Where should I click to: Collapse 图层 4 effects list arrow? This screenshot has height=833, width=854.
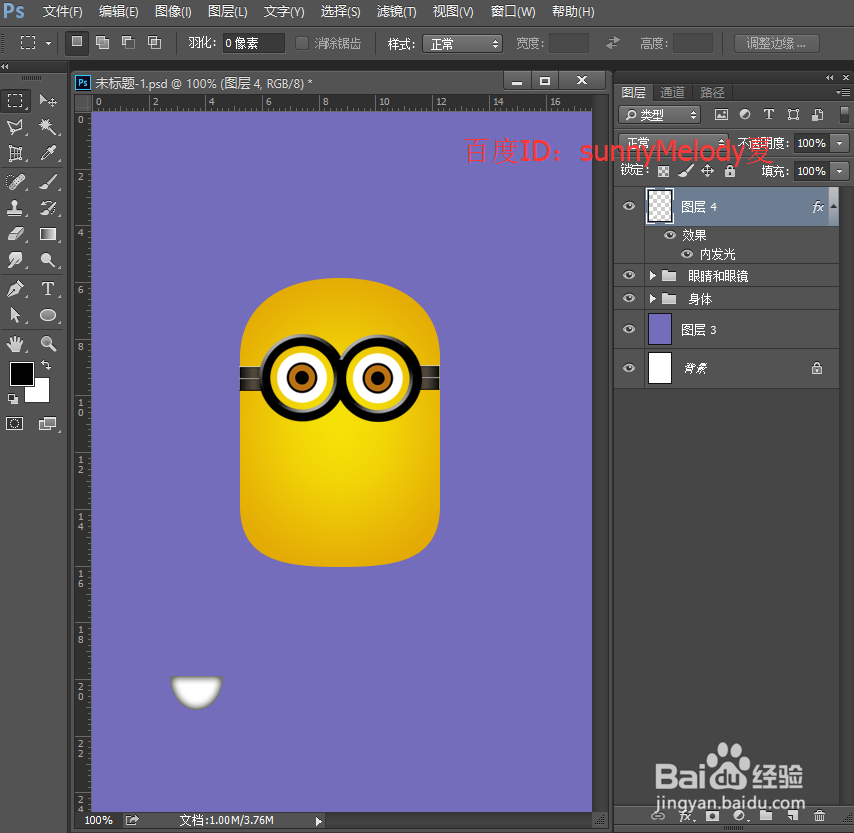point(833,206)
